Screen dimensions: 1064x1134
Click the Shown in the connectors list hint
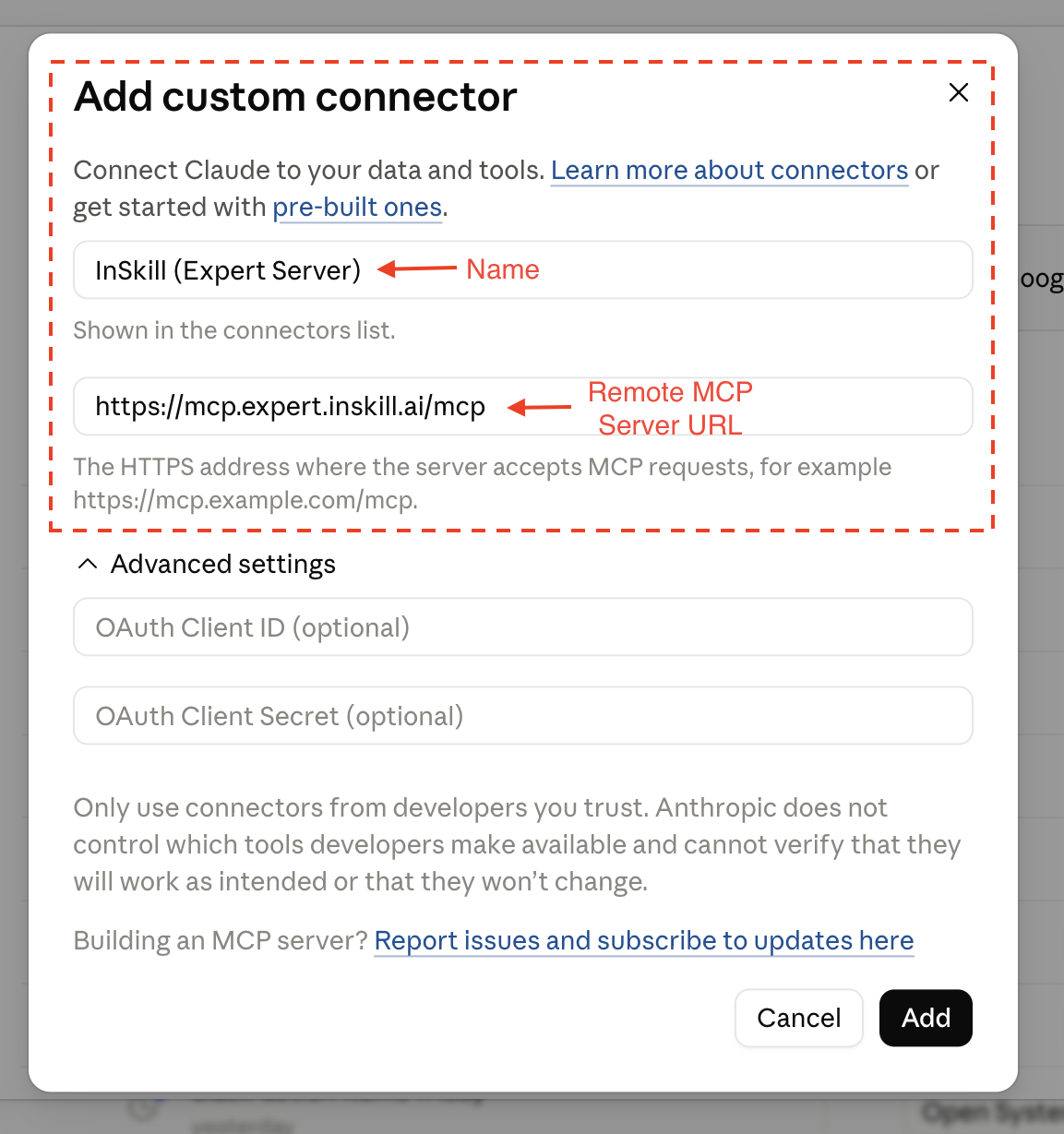point(234,330)
